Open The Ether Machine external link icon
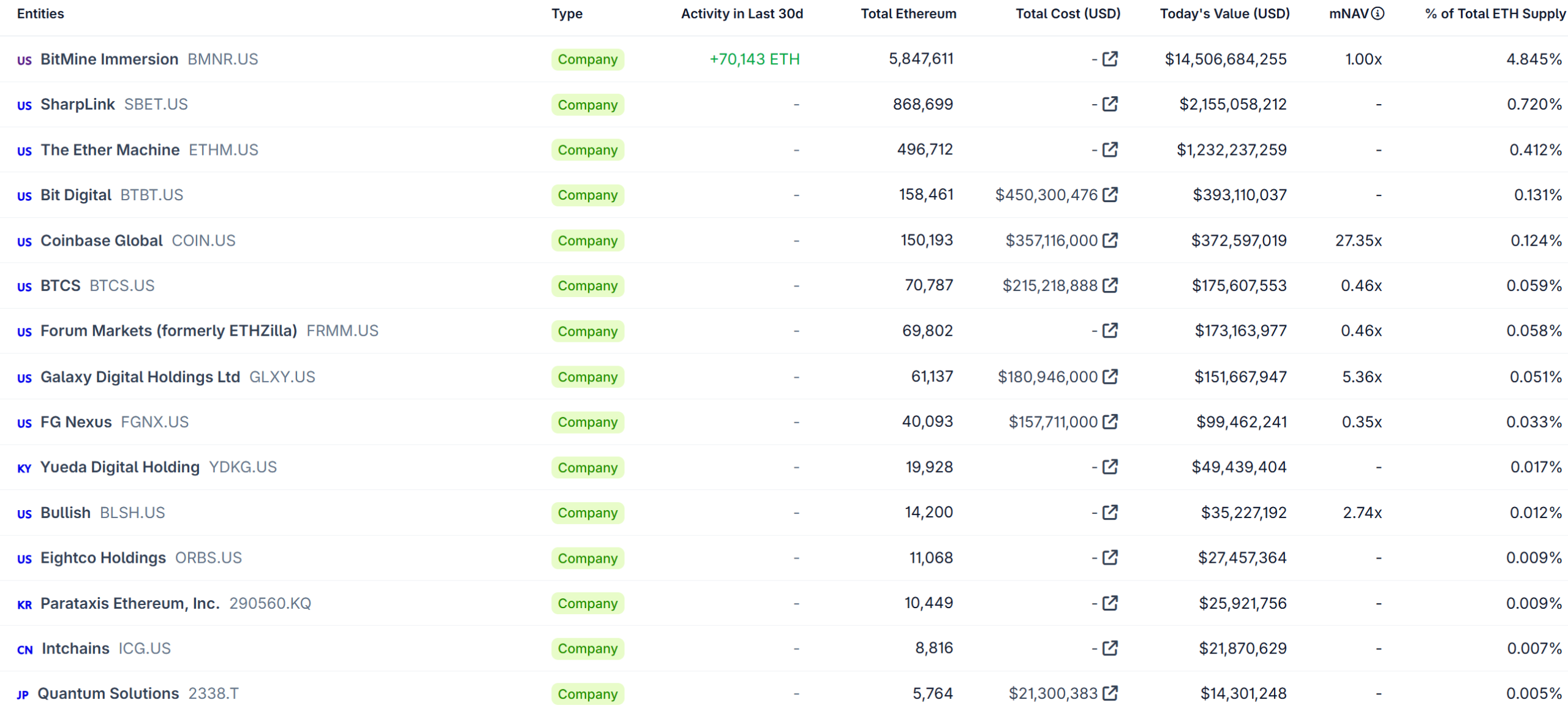The image size is (1568, 711). [x=1110, y=149]
